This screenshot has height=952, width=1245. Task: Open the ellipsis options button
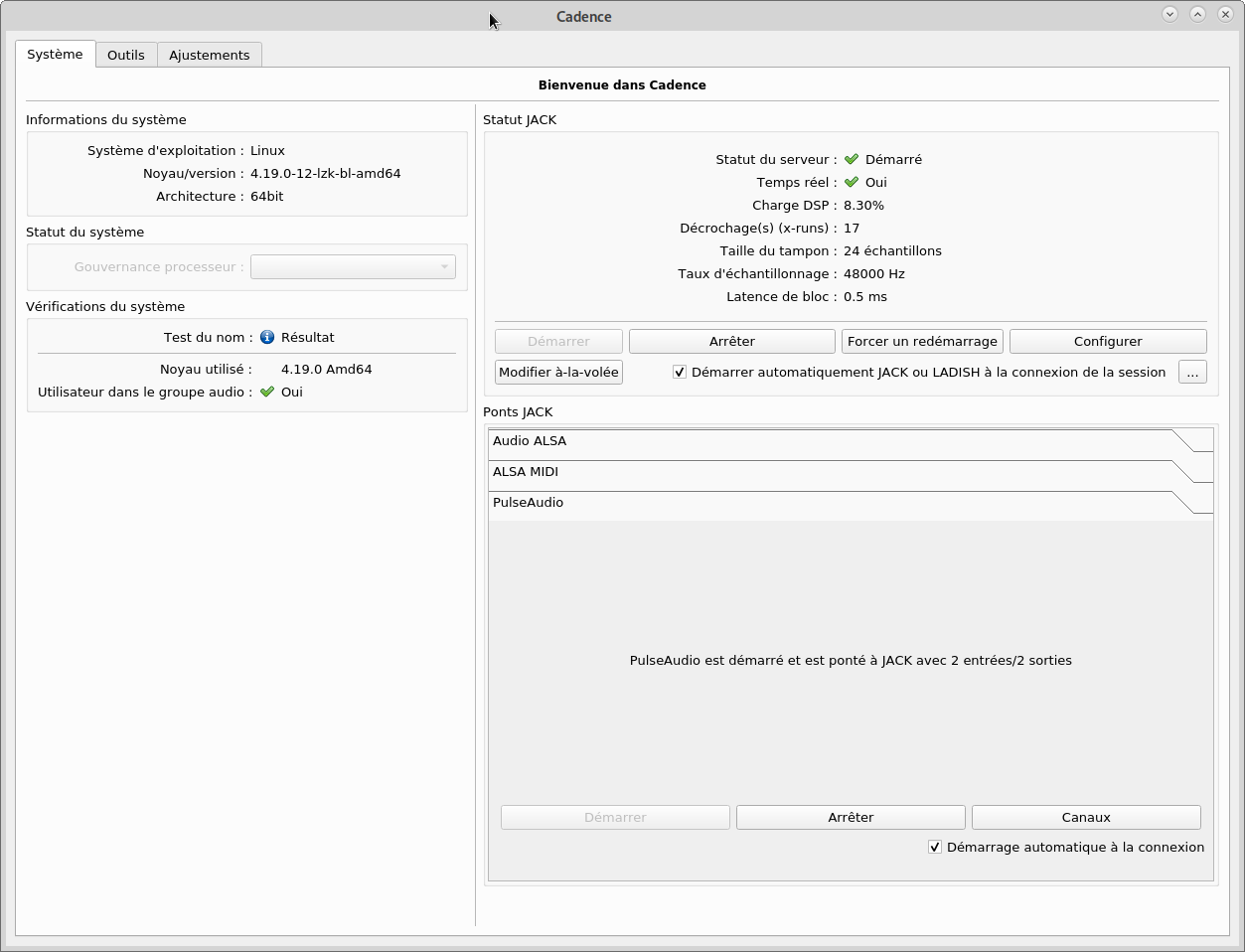point(1192,372)
